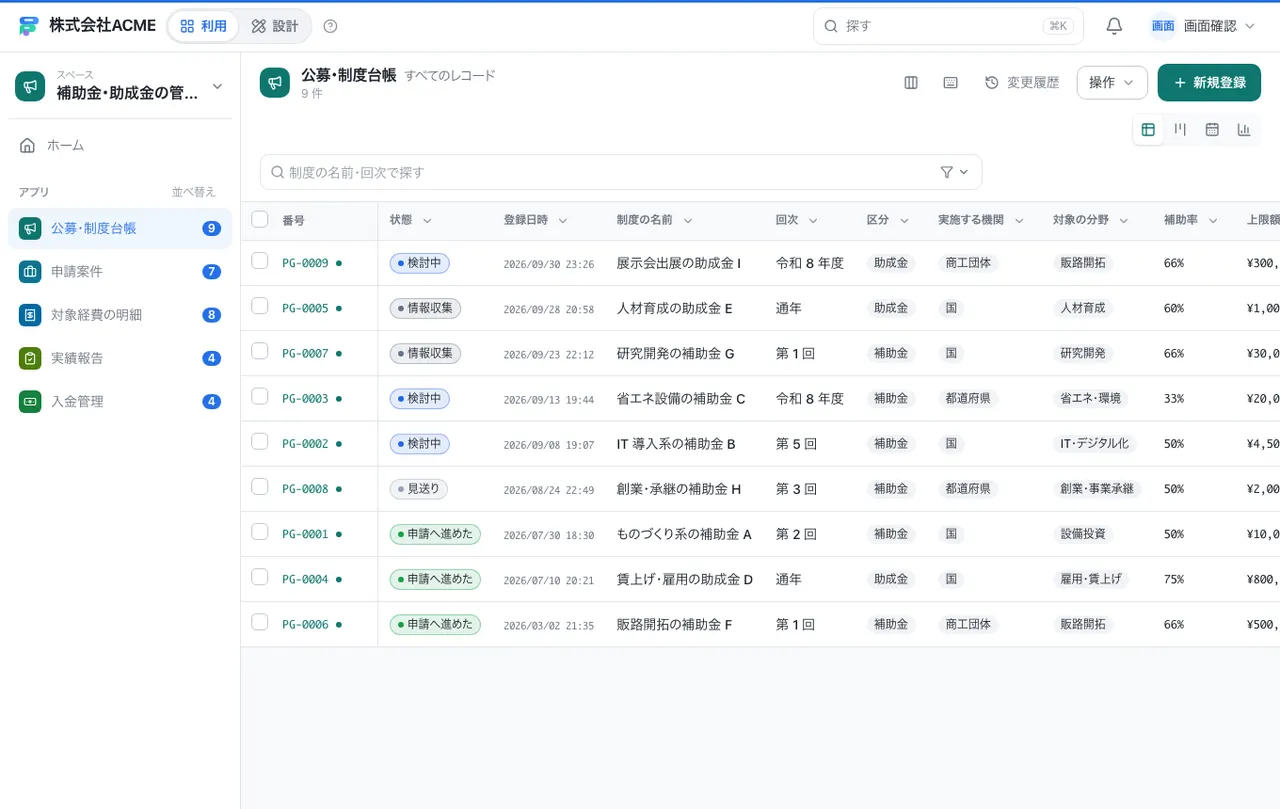1280x809 pixels.
Task: Click the help question mark icon
Action: tap(331, 26)
